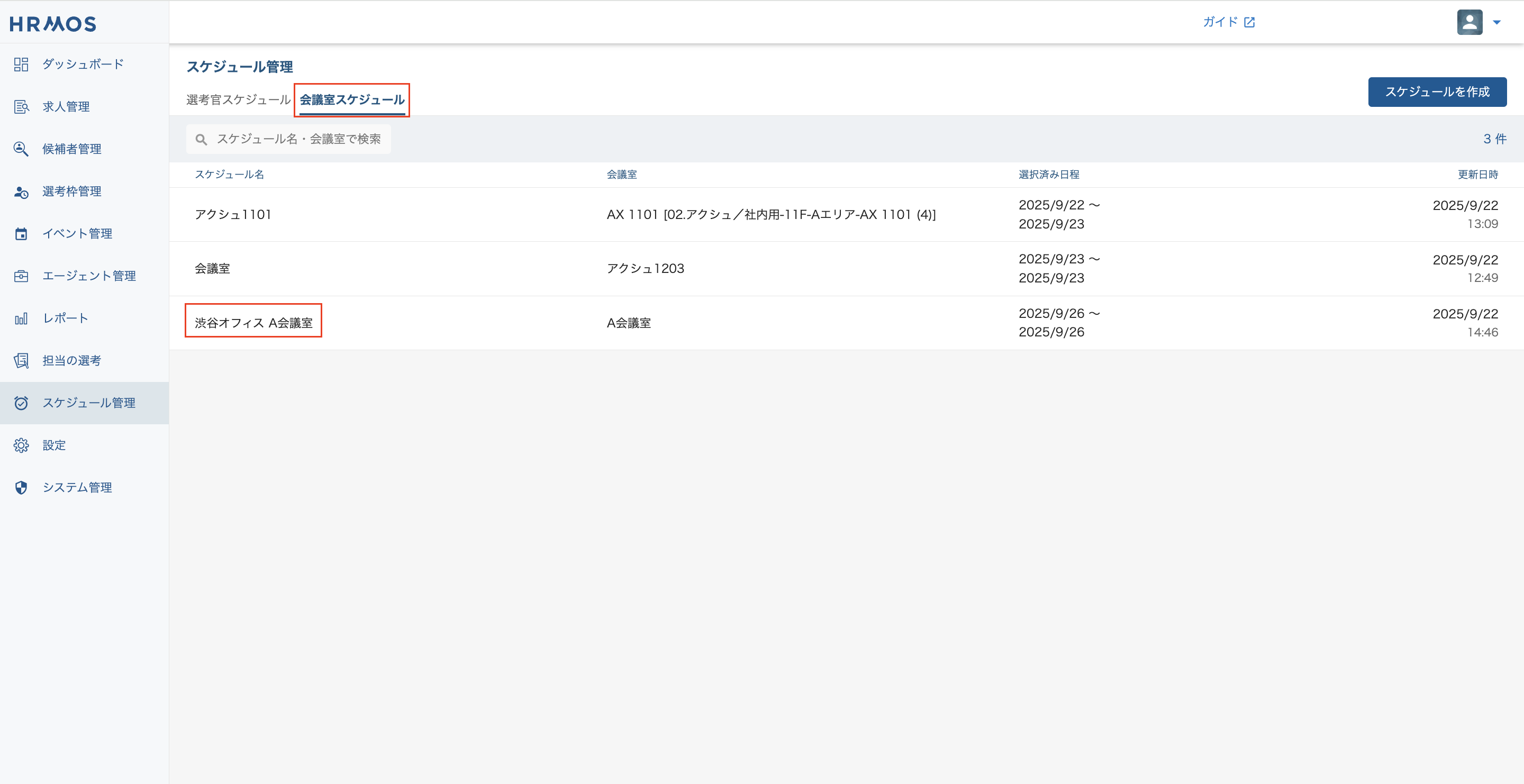Open 選考枠管理 in the sidebar

pos(71,192)
